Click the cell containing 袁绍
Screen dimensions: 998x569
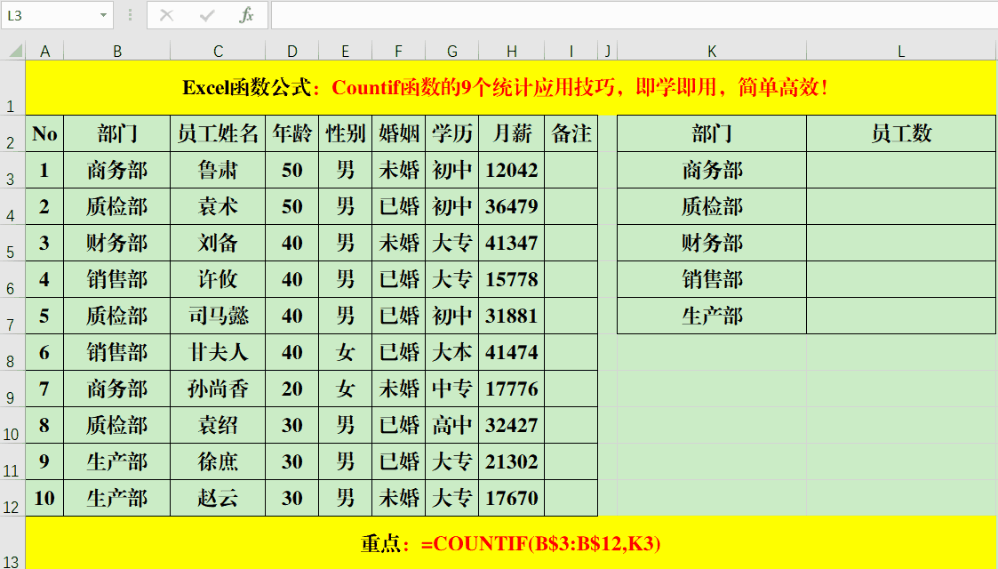[218, 425]
